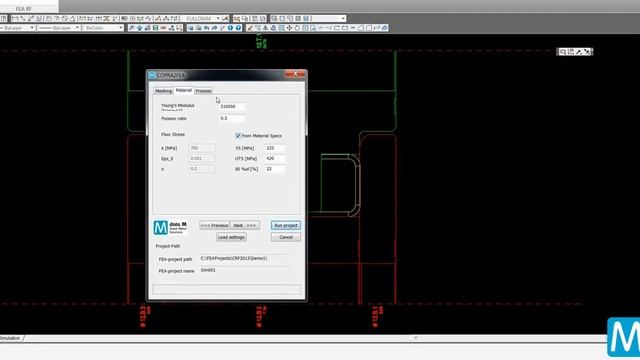
Task: Click the K [MPa] field
Action: 202,148
